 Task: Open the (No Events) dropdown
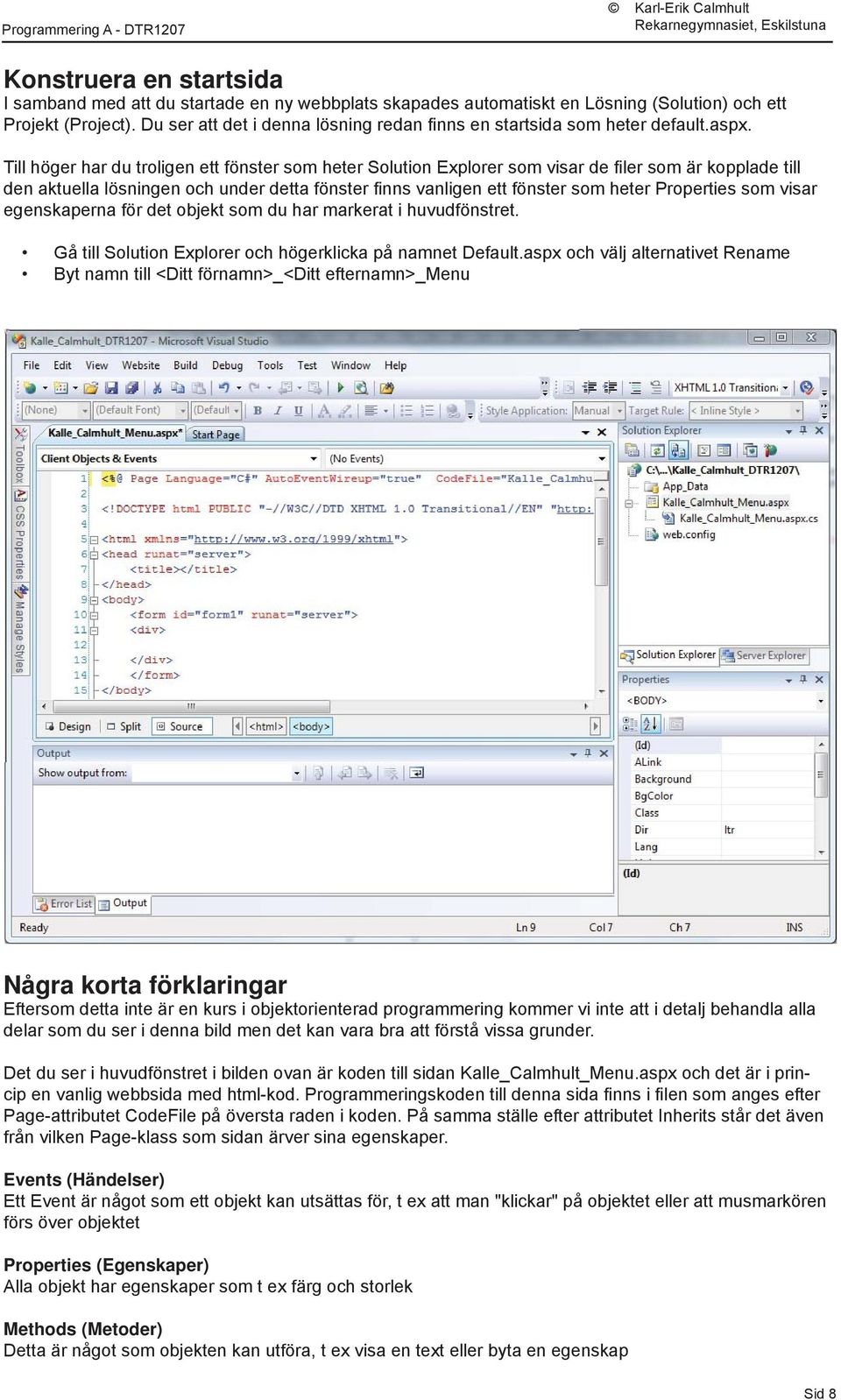pos(602,458)
